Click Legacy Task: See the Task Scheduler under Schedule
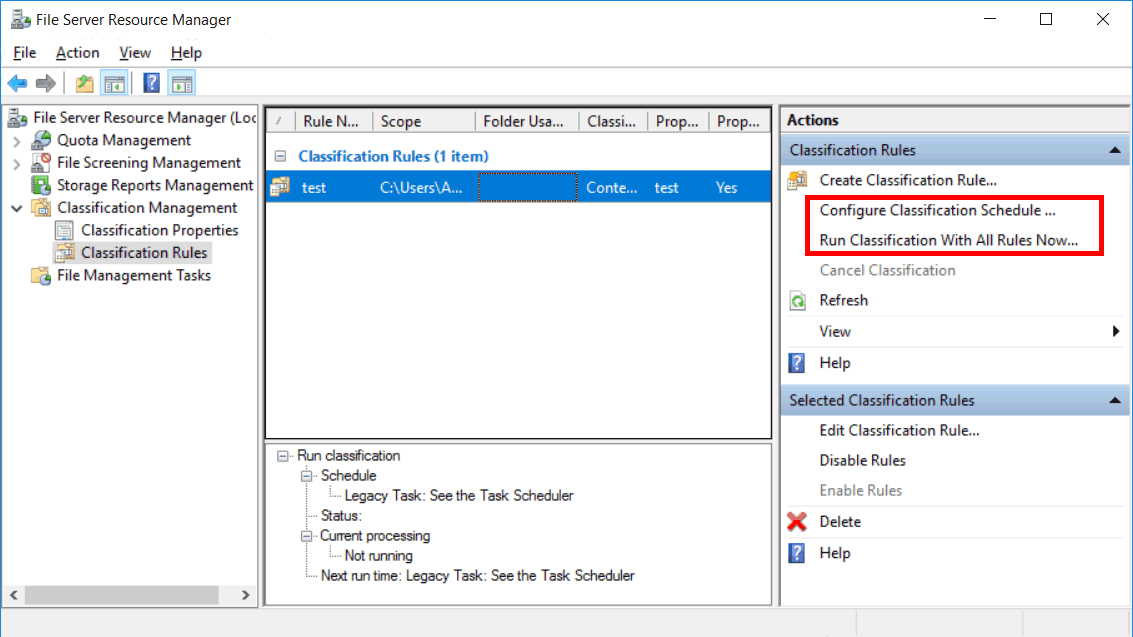Image resolution: width=1133 pixels, height=637 pixels. coord(459,496)
